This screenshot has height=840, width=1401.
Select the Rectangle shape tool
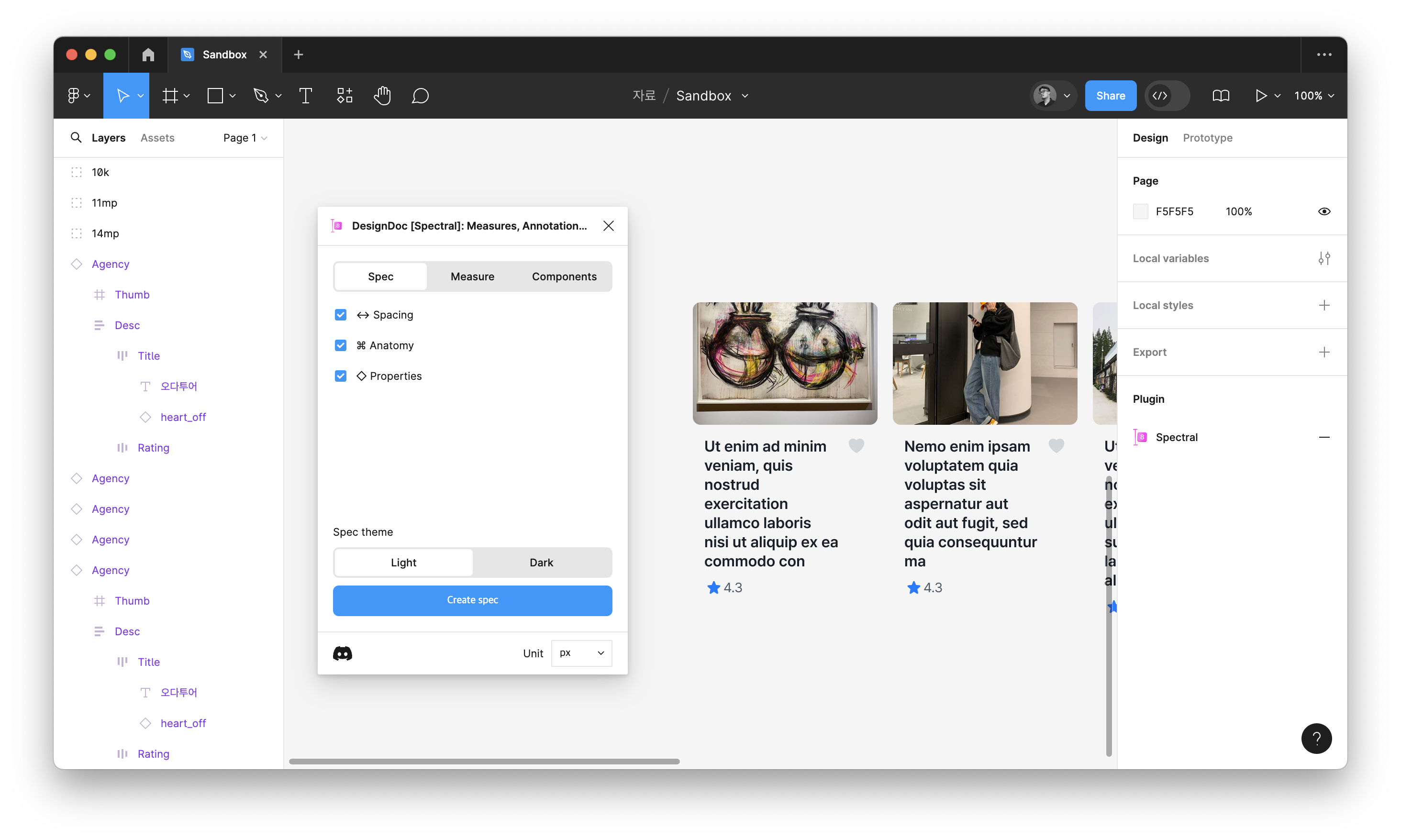(215, 96)
